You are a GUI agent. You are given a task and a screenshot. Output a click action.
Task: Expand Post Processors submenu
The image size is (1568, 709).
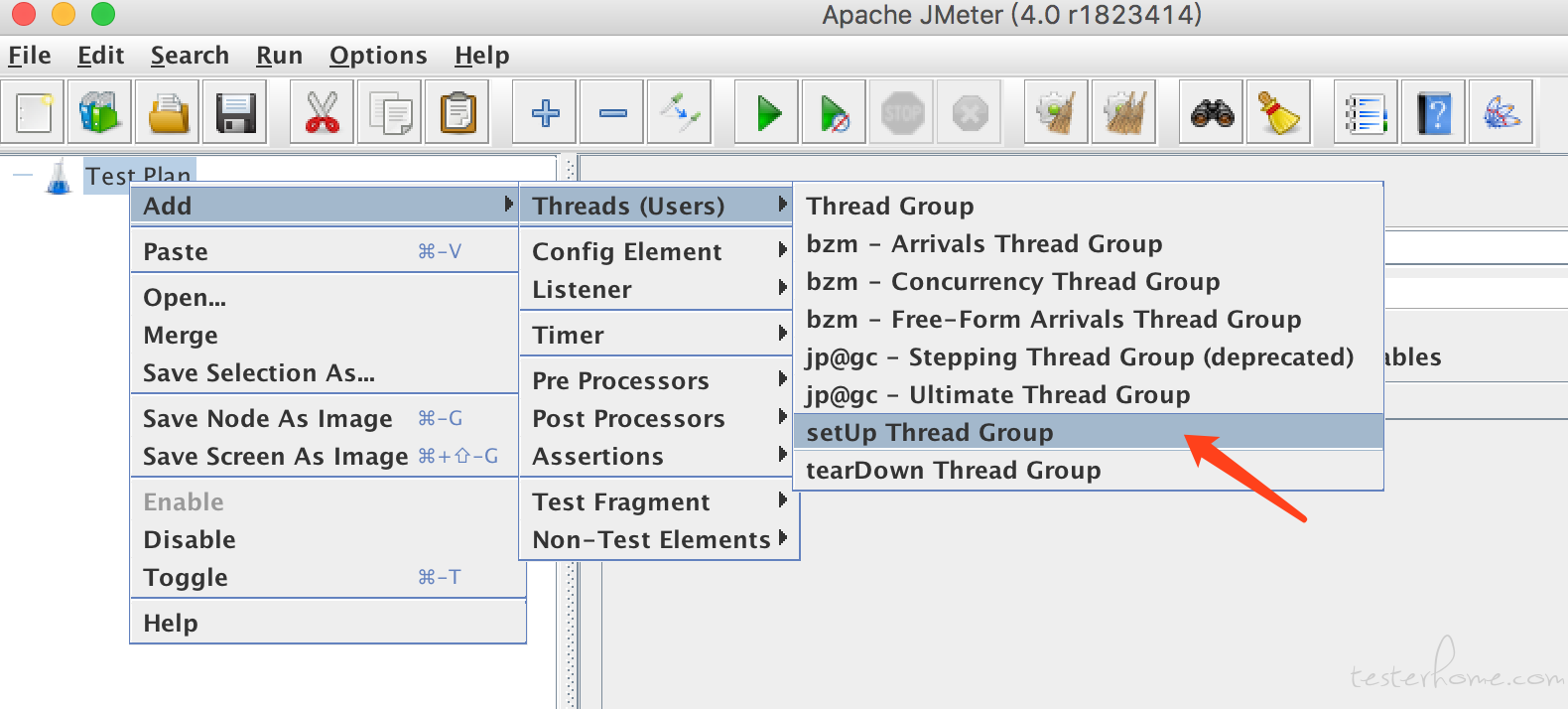coord(656,418)
